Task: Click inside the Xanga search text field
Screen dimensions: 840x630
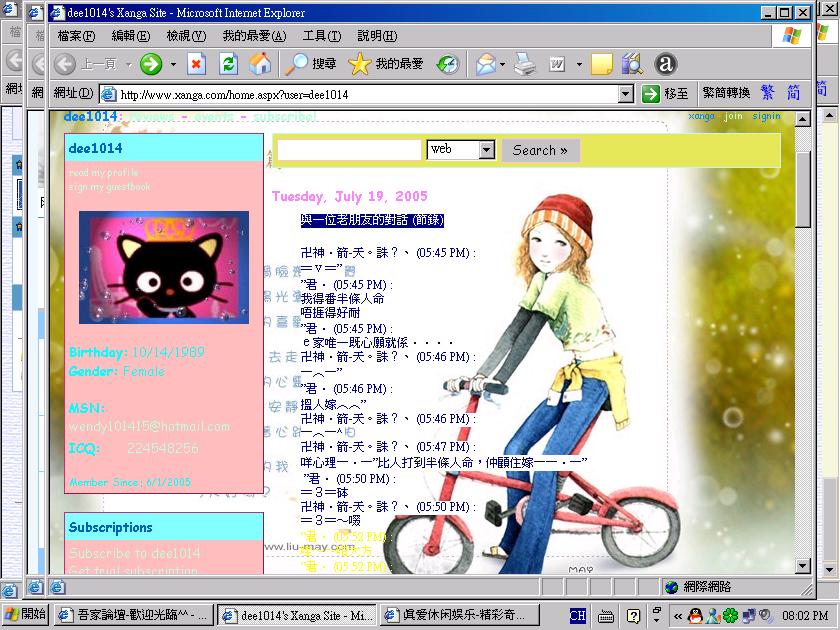Action: tap(349, 150)
